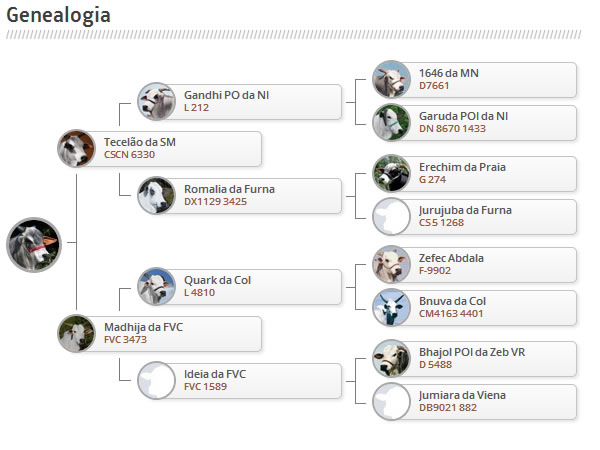The height and width of the screenshot is (450, 600).
Task: Click Zefec Abdala photo icon
Action: click(391, 264)
